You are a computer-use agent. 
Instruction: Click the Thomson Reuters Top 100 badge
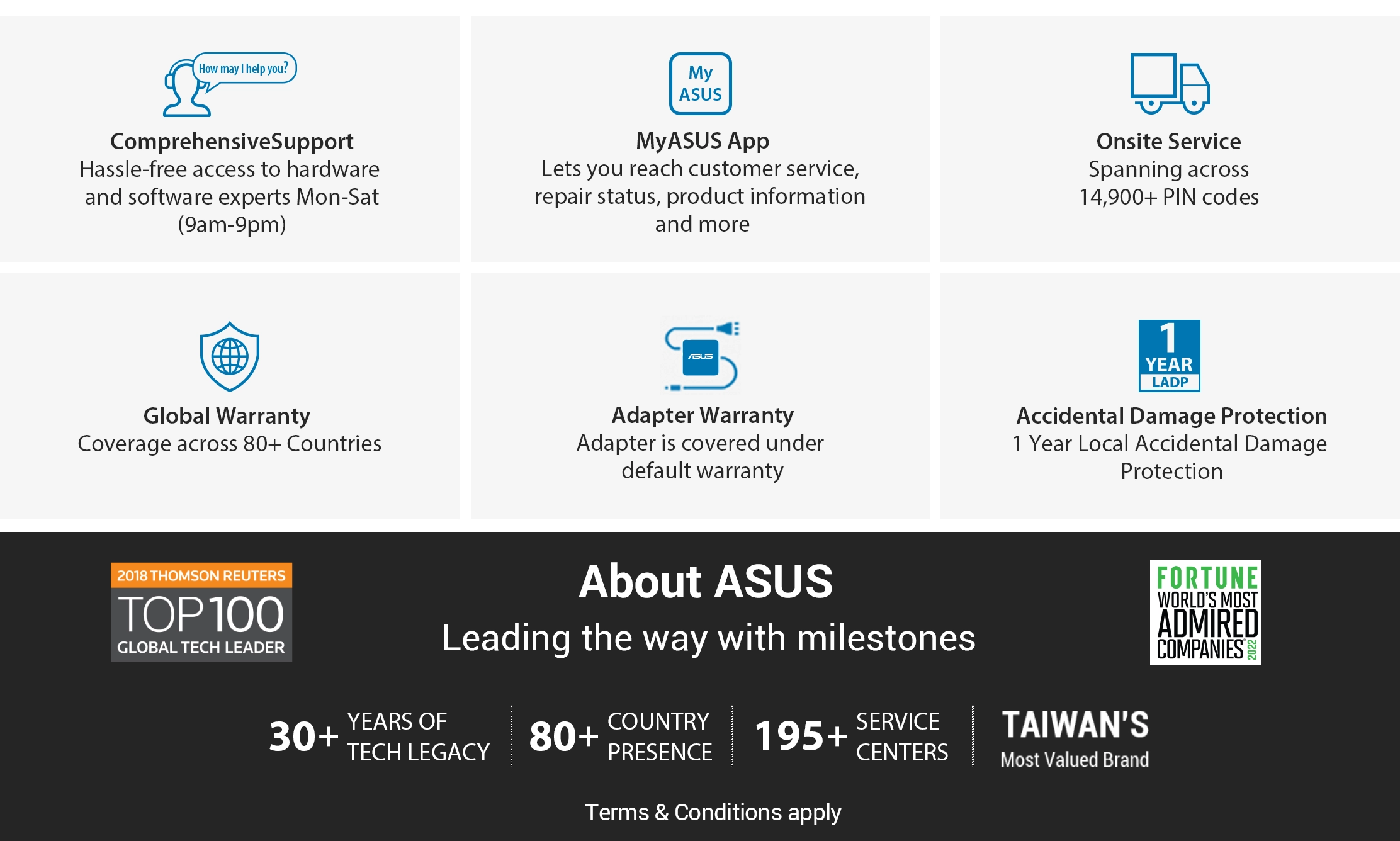coord(201,612)
